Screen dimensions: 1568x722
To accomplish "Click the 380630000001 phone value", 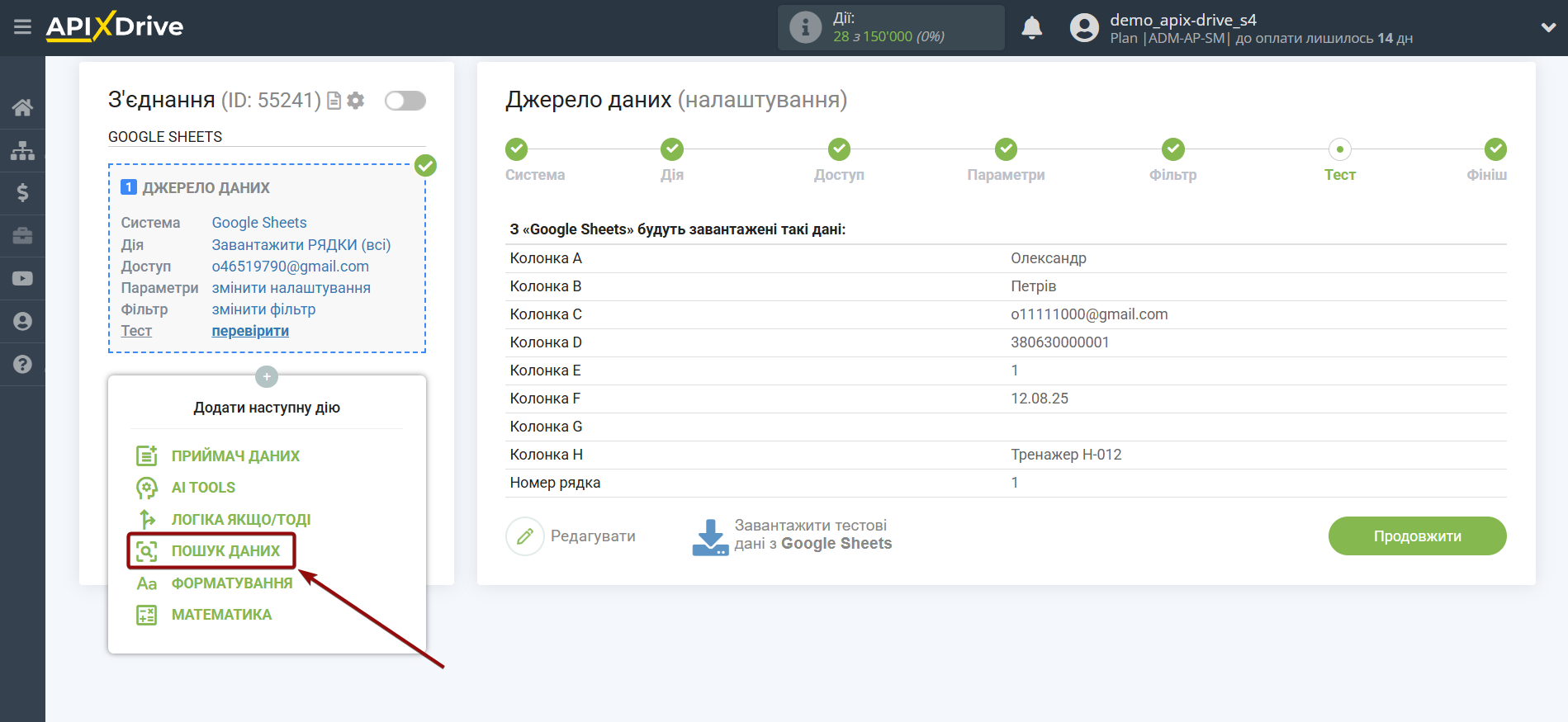I will (x=1060, y=342).
